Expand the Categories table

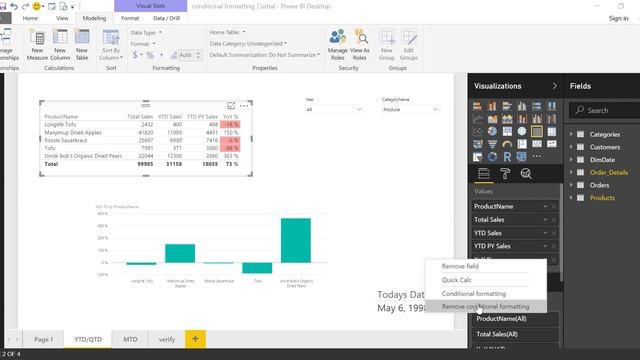571,134
